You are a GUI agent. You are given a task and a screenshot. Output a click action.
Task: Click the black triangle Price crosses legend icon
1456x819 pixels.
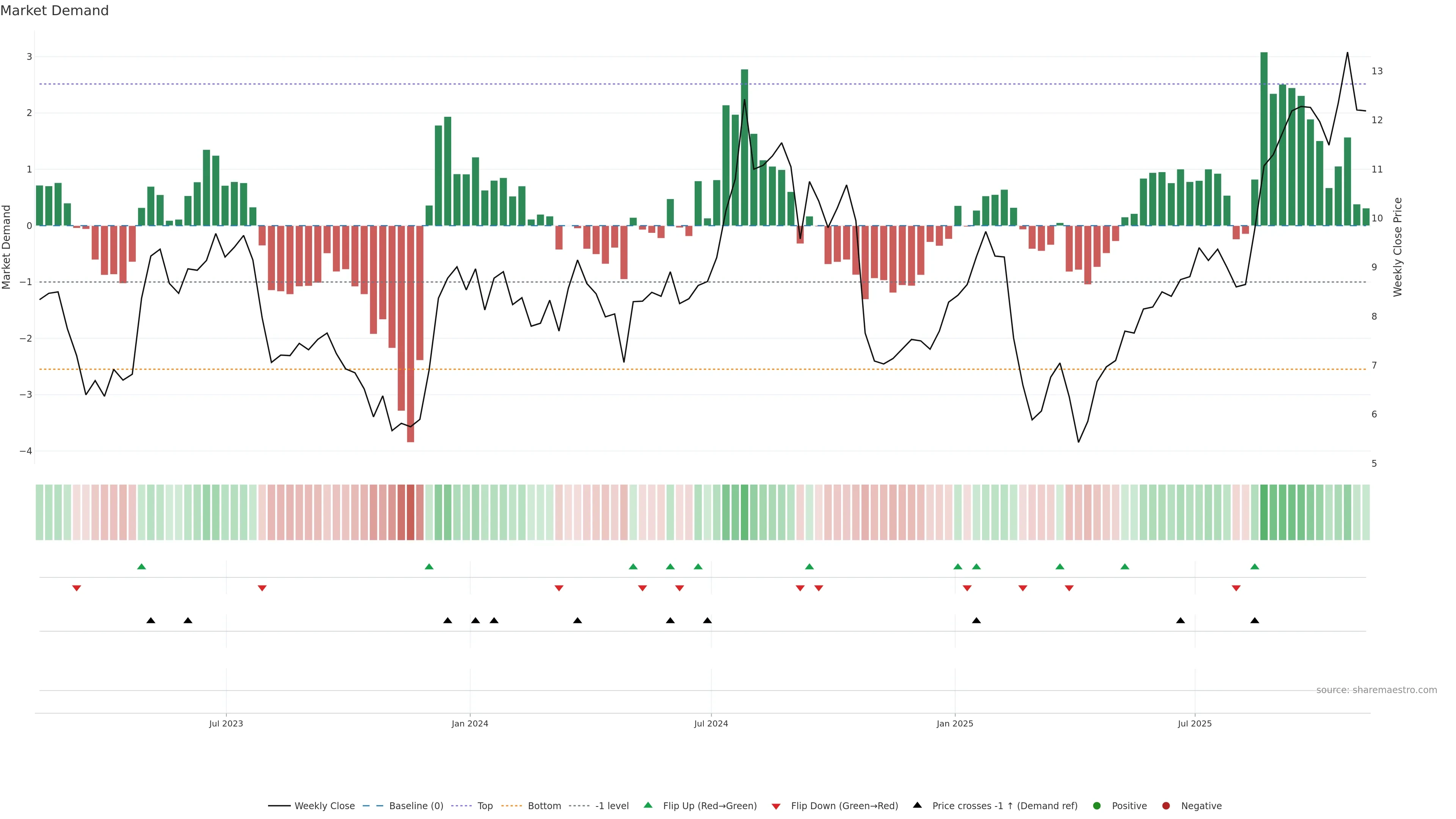point(917,805)
